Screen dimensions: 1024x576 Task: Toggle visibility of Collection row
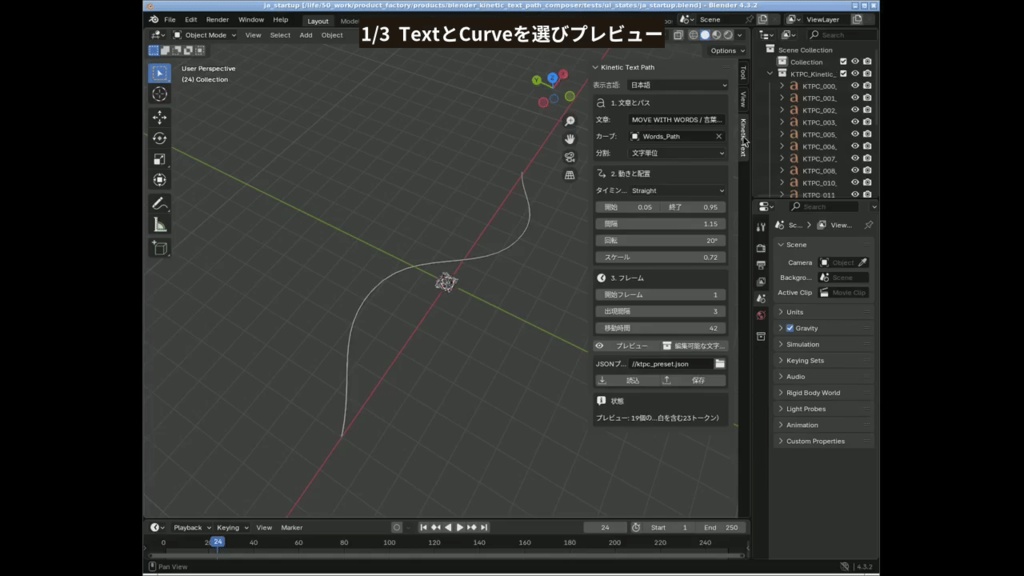click(855, 61)
